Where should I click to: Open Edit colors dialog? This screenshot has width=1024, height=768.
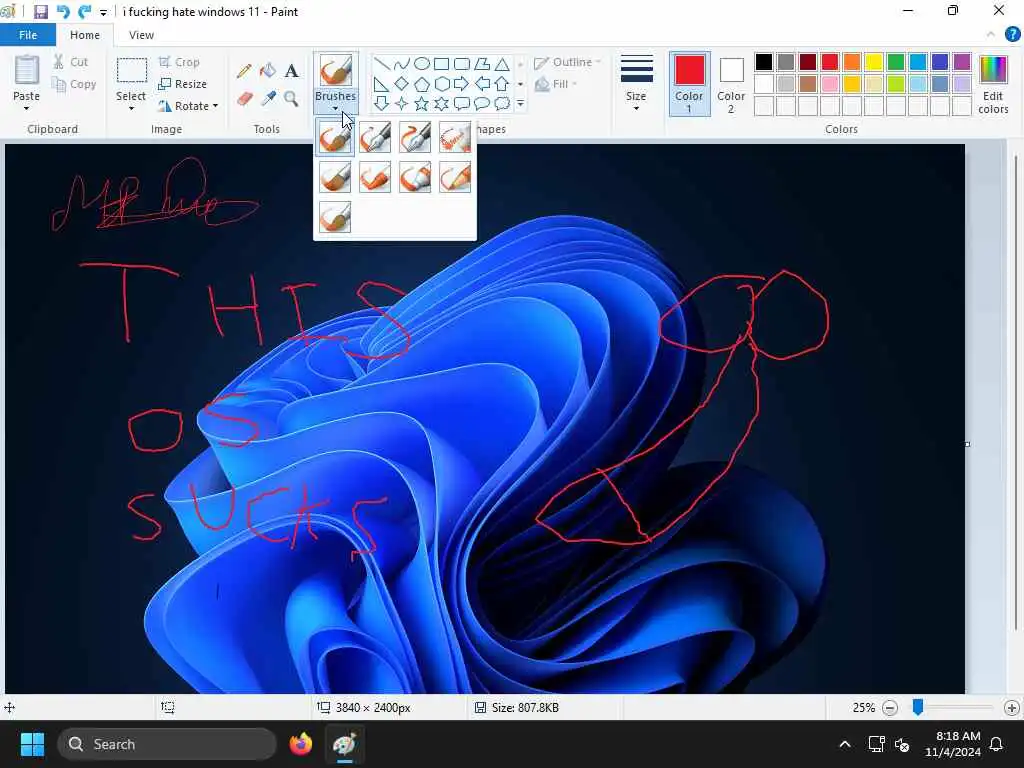(x=993, y=84)
